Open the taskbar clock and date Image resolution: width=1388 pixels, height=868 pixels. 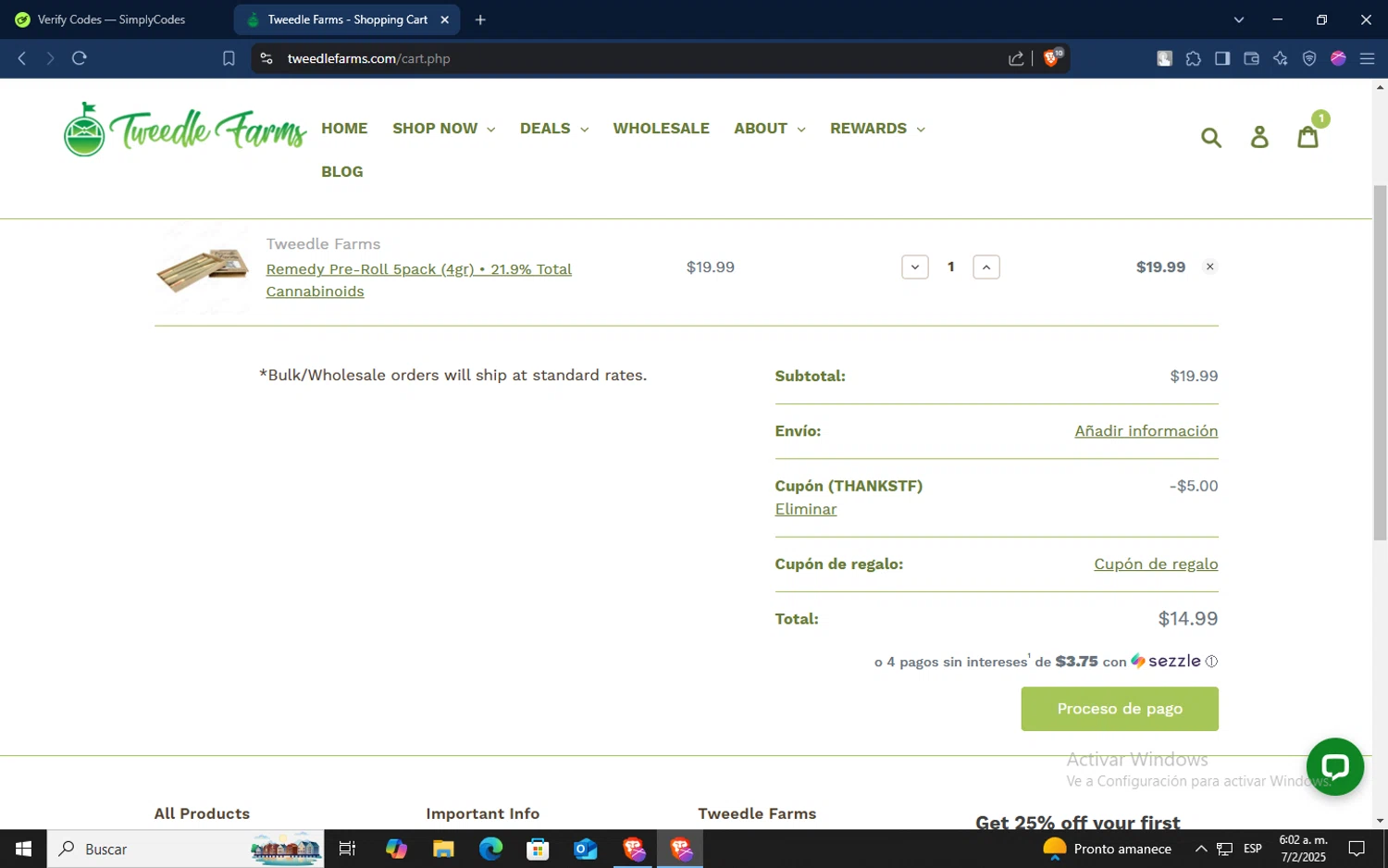click(x=1303, y=849)
